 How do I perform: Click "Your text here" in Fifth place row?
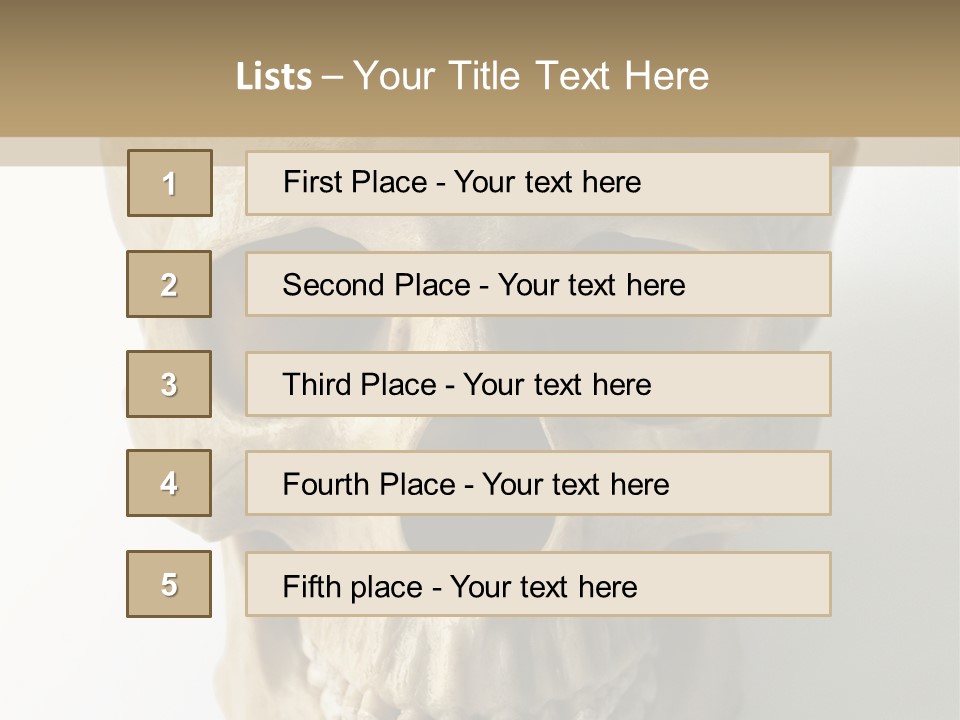(543, 586)
